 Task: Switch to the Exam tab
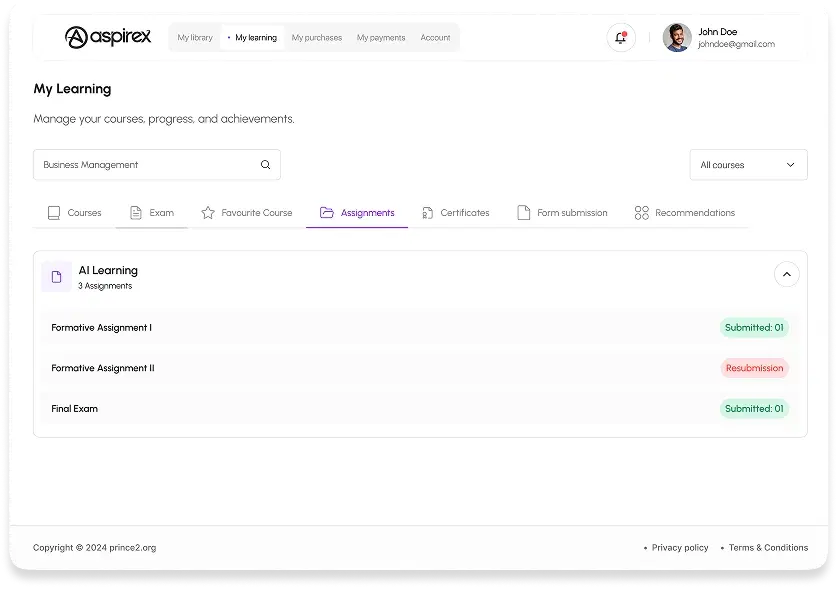152,213
